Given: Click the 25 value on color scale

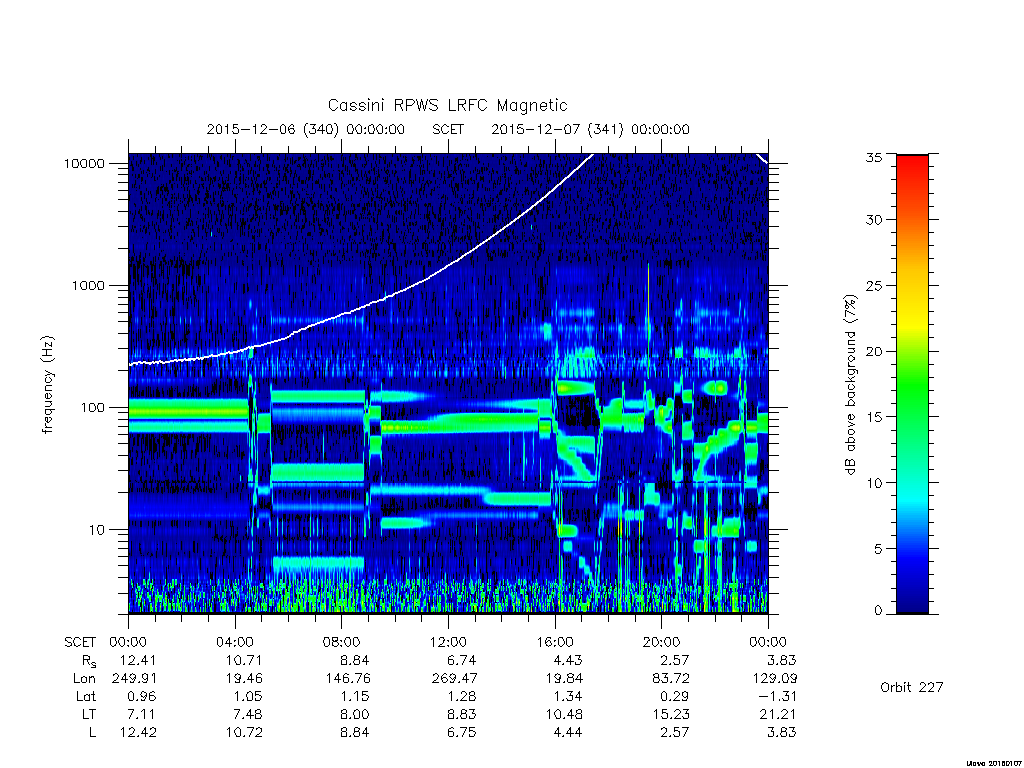Looking at the screenshot, I should [x=873, y=285].
